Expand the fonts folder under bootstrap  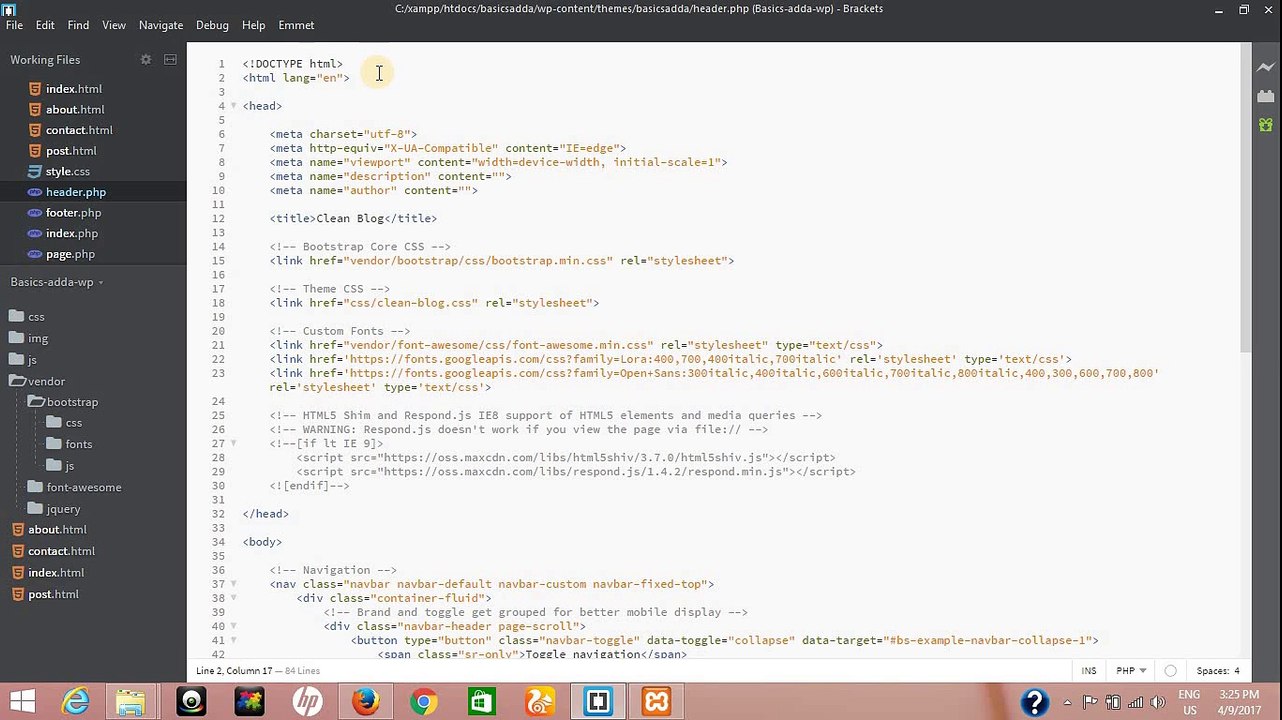click(69, 444)
